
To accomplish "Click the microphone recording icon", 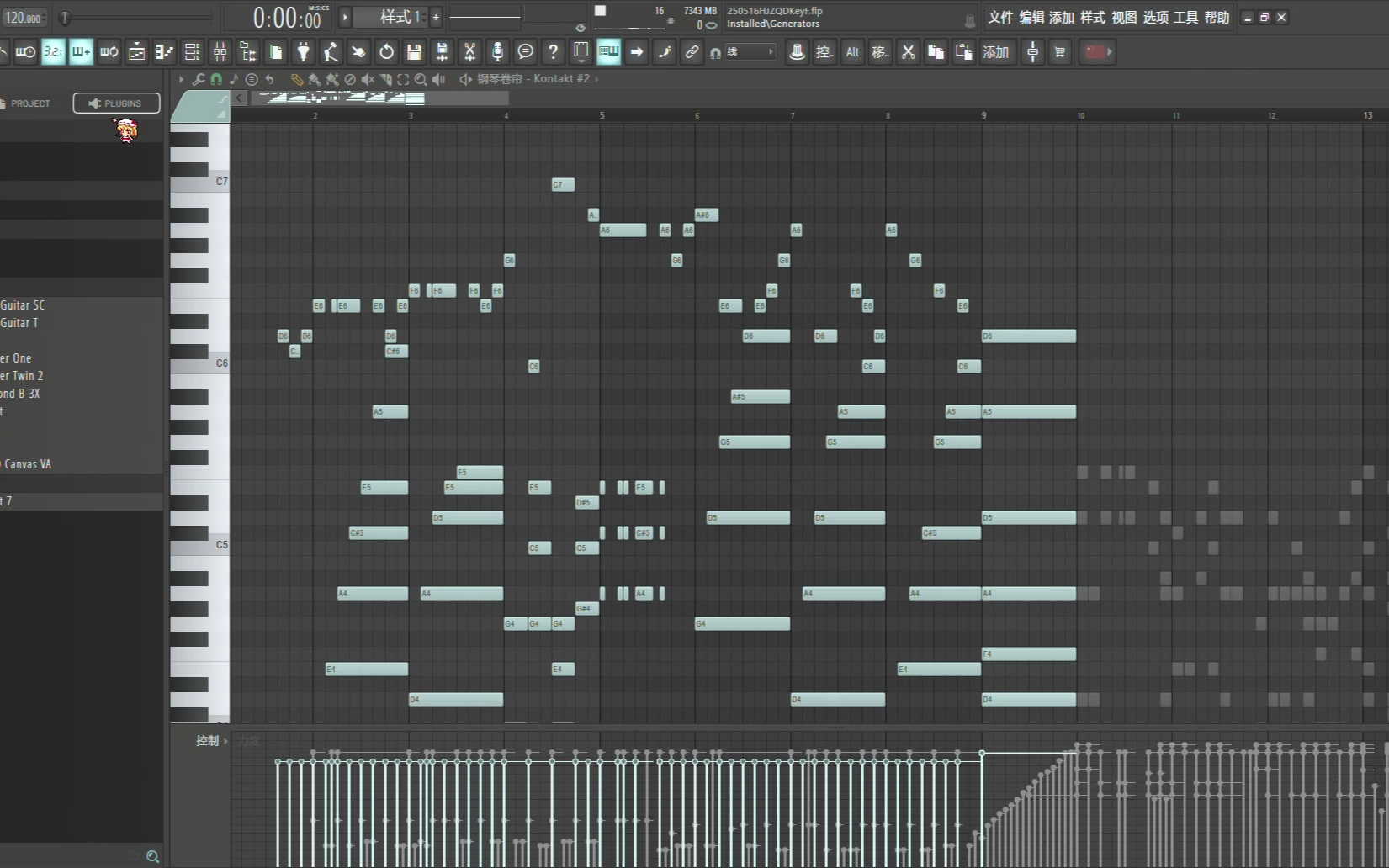I will 497,52.
